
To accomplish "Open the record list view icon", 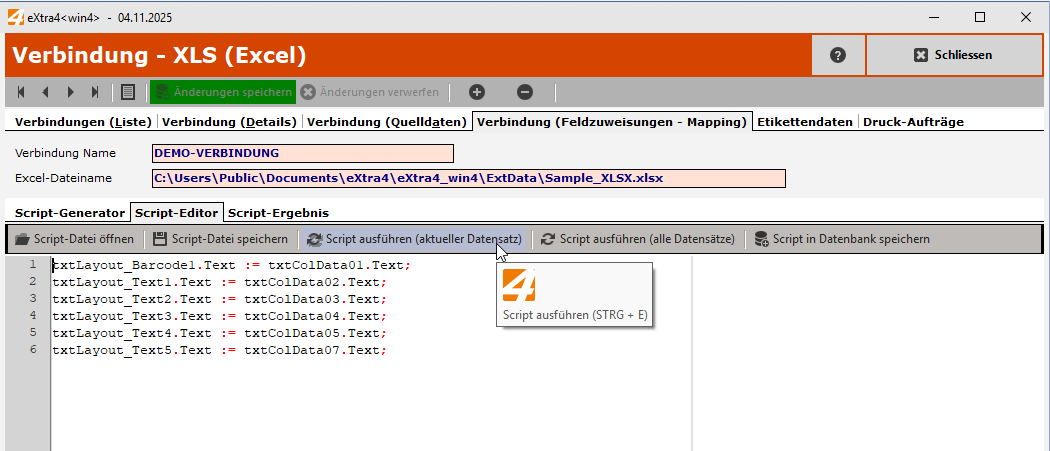I will coord(128,92).
